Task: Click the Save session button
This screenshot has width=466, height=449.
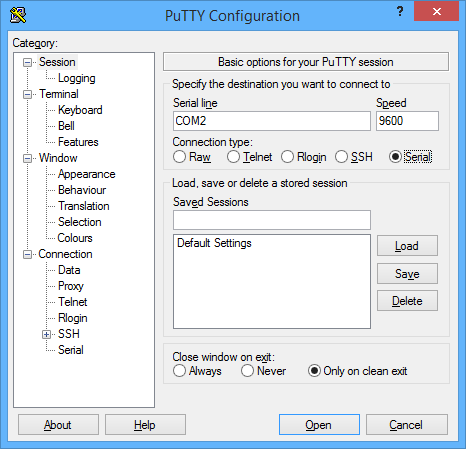Action: click(x=407, y=274)
